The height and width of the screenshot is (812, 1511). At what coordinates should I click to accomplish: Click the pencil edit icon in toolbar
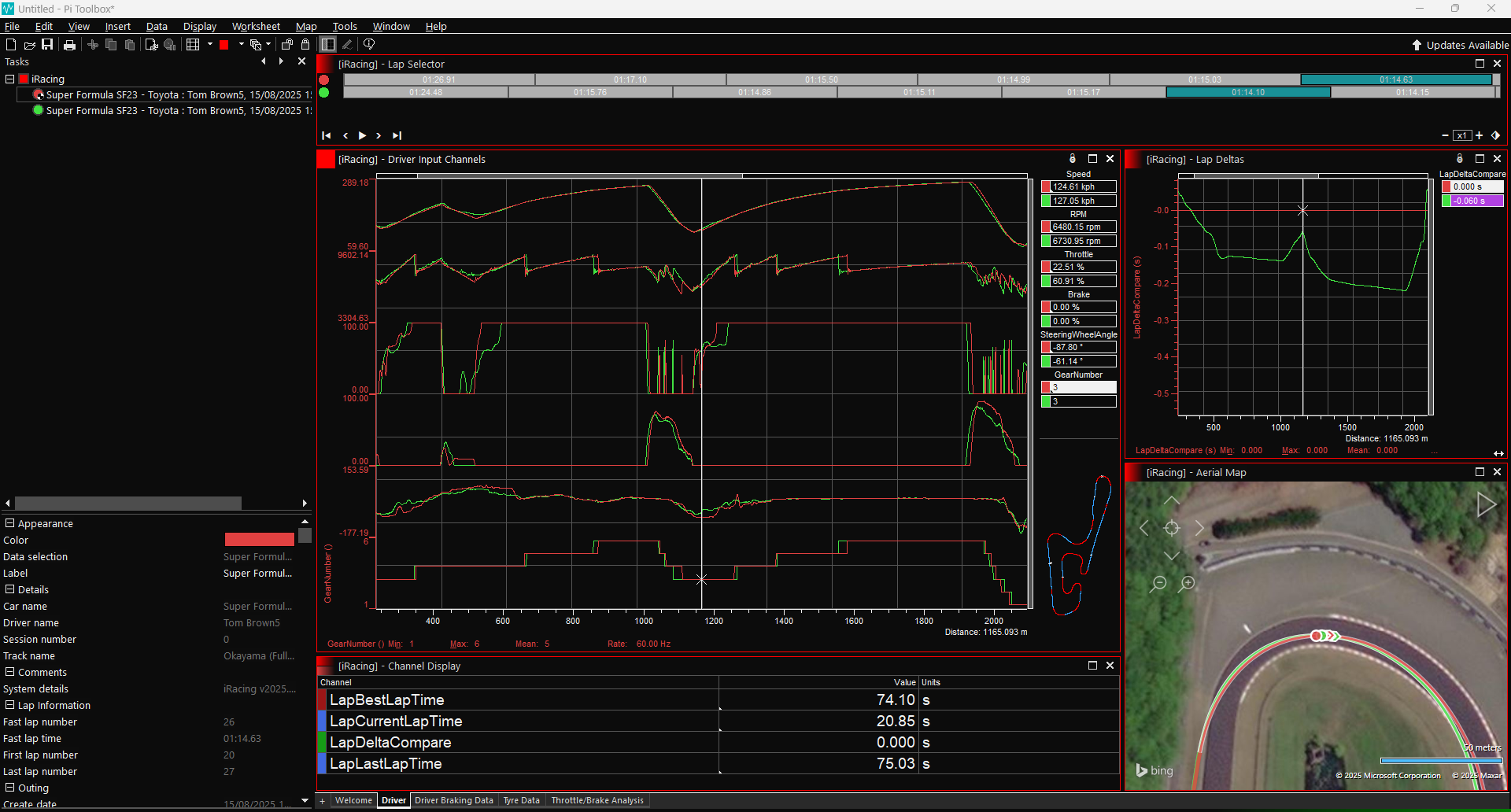pos(347,45)
